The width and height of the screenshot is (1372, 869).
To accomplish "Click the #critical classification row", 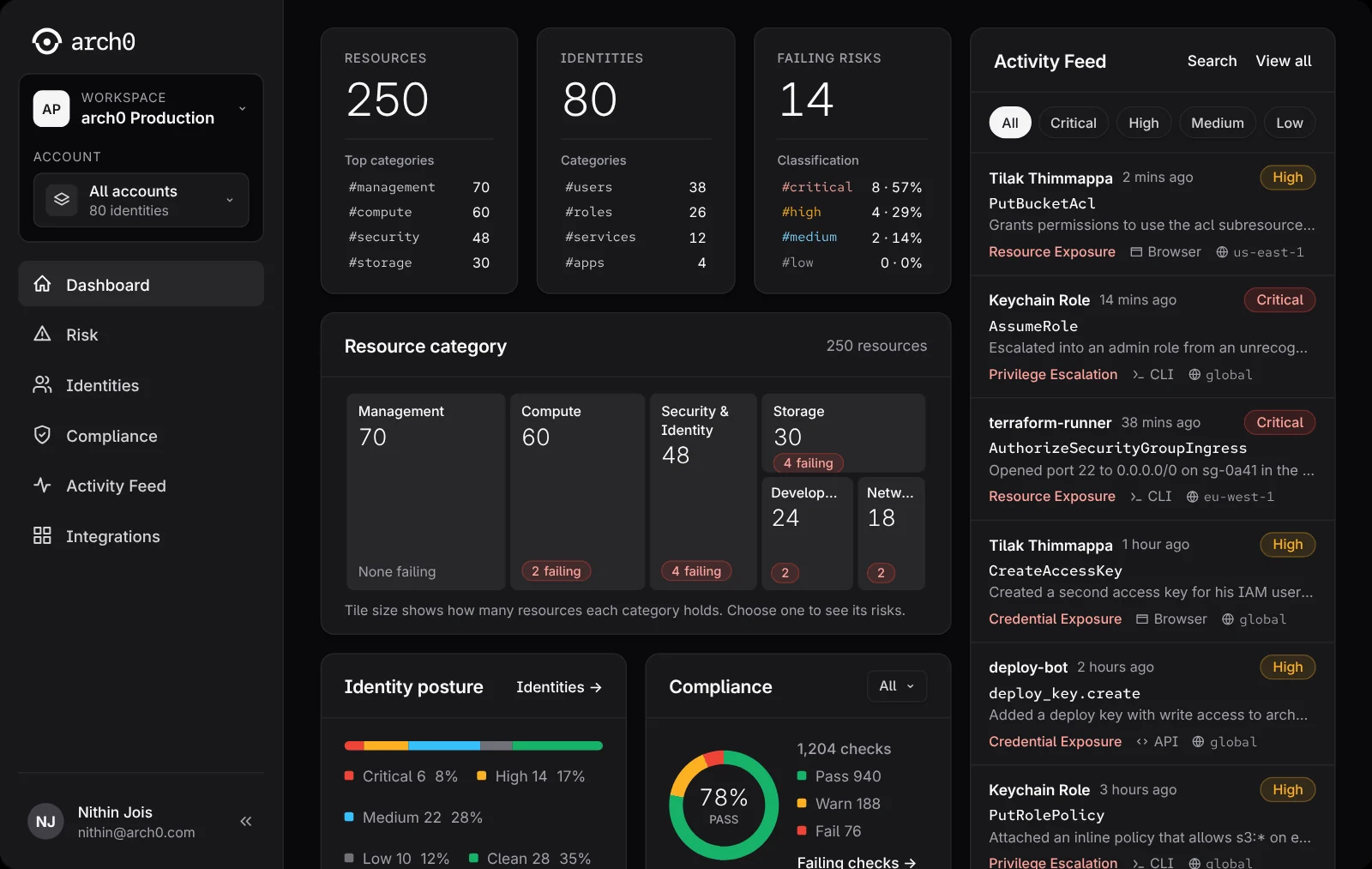I will tap(851, 187).
